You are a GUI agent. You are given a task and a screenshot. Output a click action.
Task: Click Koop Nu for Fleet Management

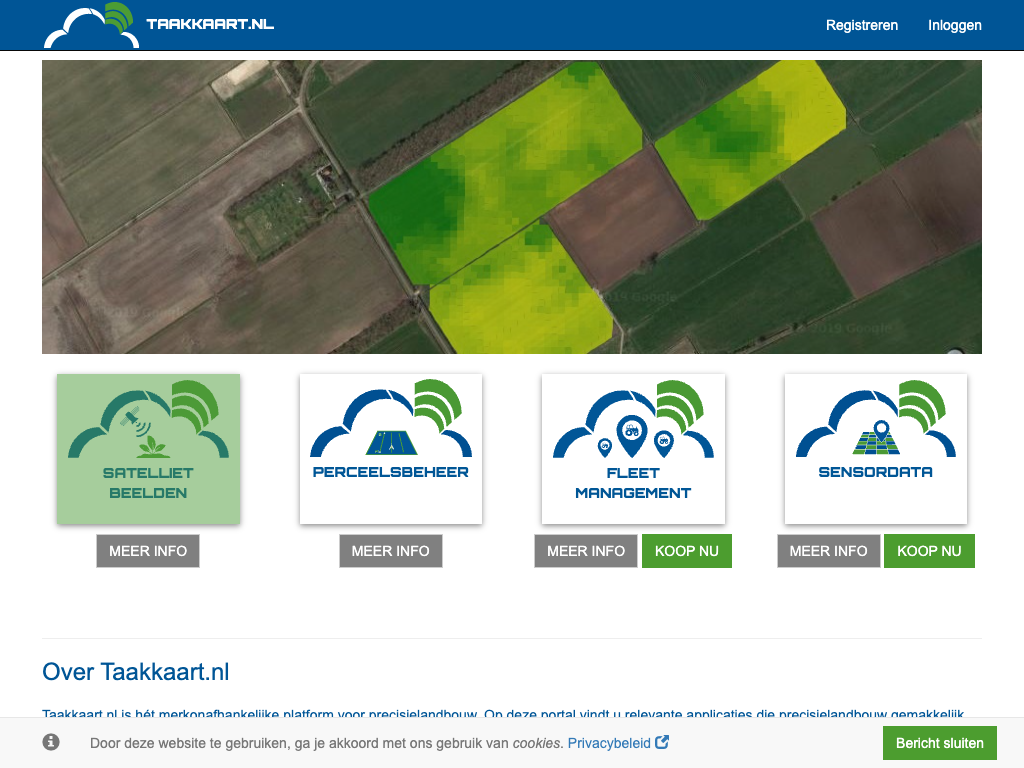(687, 551)
